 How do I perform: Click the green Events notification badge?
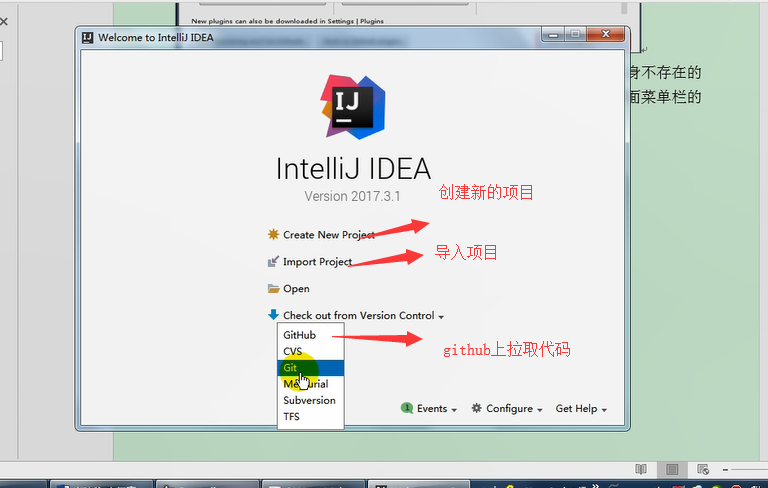click(x=407, y=408)
